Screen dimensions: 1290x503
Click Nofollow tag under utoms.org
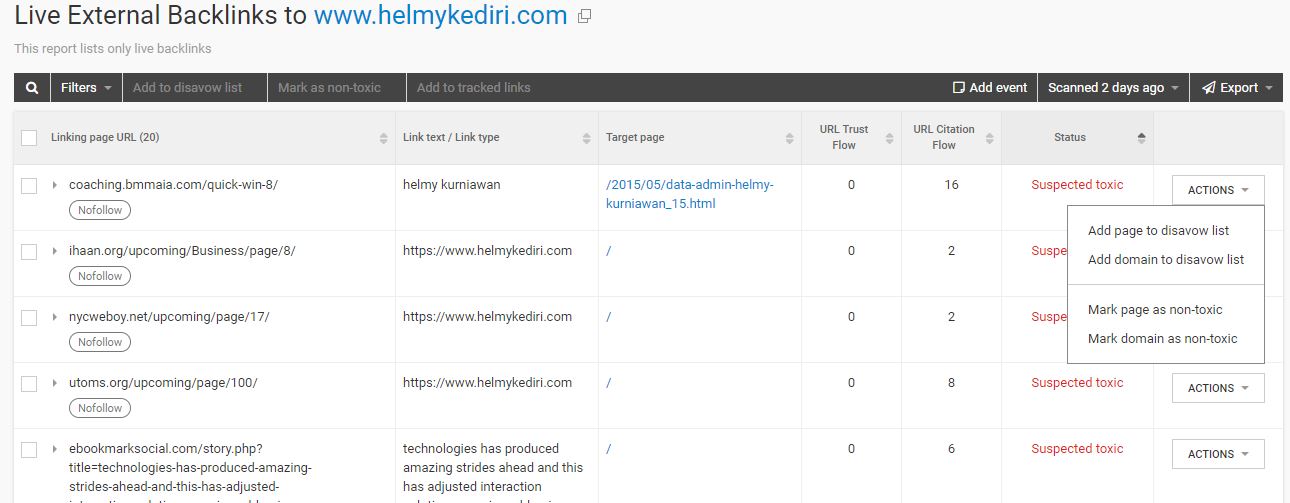click(x=100, y=408)
